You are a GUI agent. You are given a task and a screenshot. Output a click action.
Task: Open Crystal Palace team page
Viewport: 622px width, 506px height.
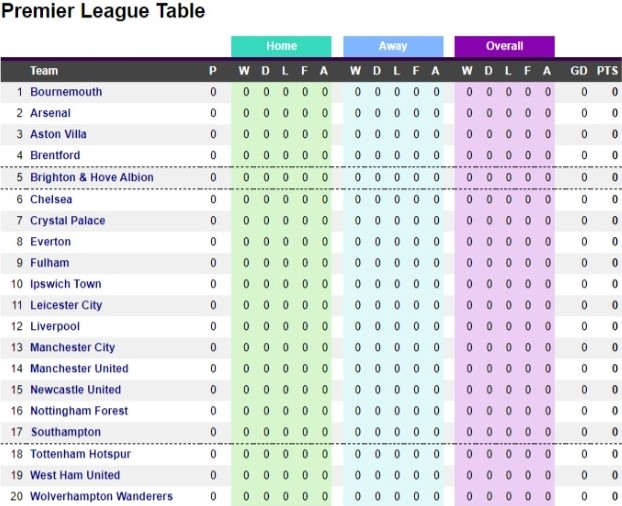(67, 220)
